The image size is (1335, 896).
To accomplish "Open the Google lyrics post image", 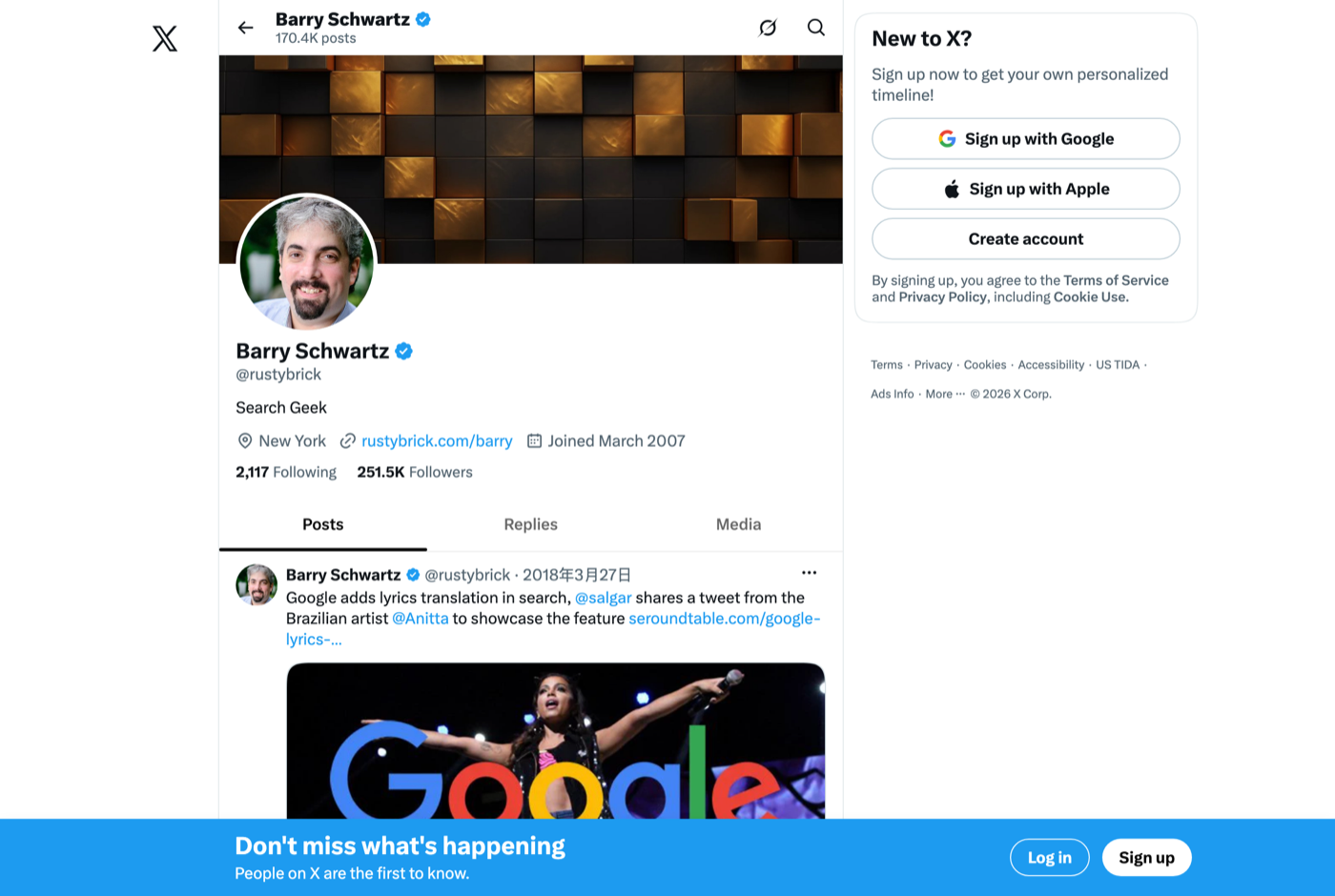I will (556, 741).
